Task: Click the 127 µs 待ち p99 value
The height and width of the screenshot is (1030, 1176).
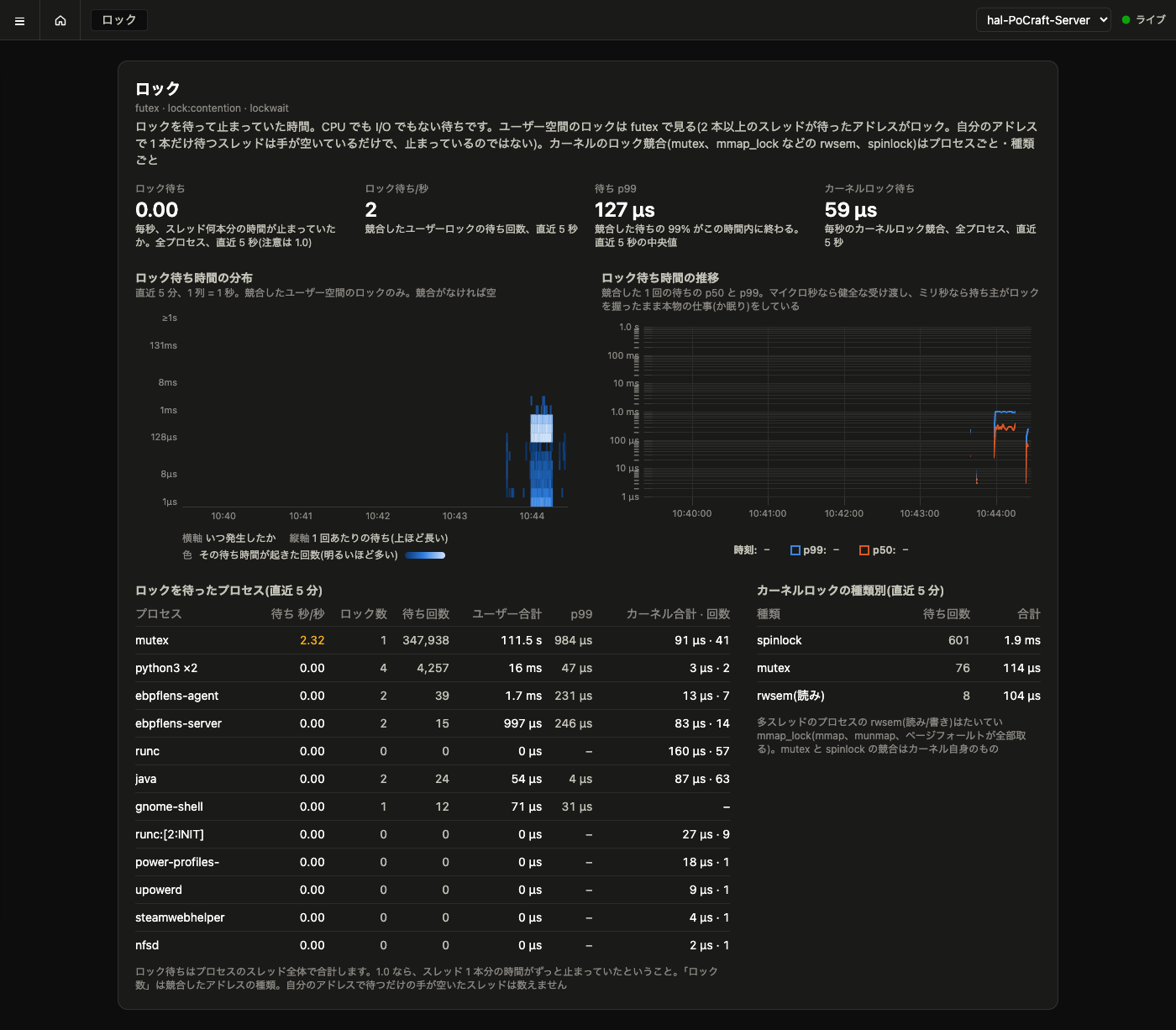Action: 625,210
